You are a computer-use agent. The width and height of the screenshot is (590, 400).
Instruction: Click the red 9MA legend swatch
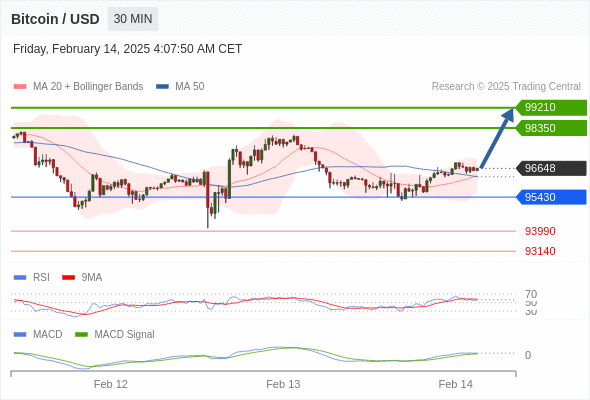coord(68,278)
